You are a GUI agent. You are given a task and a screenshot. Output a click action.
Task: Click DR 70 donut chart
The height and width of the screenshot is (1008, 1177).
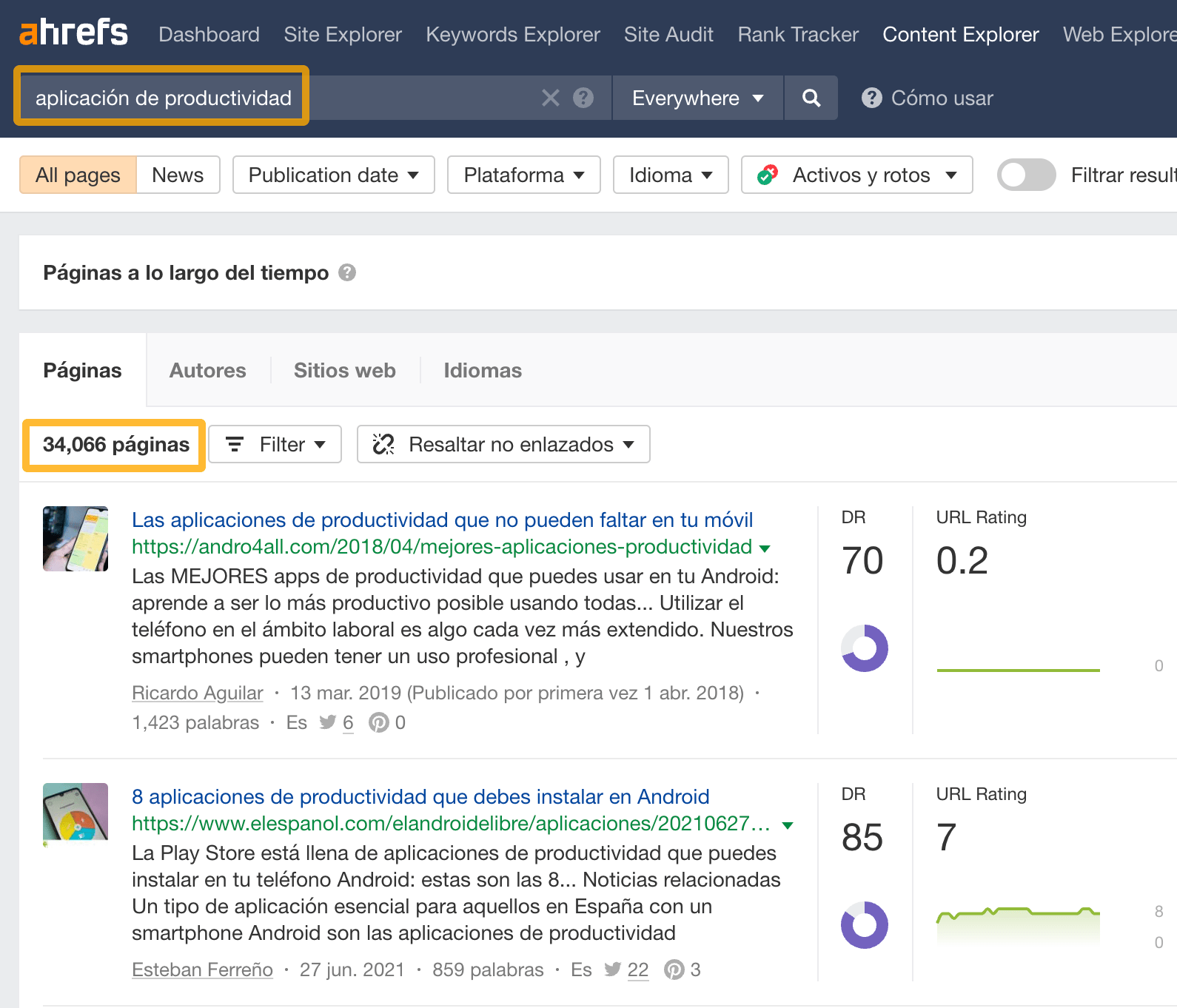tap(865, 648)
